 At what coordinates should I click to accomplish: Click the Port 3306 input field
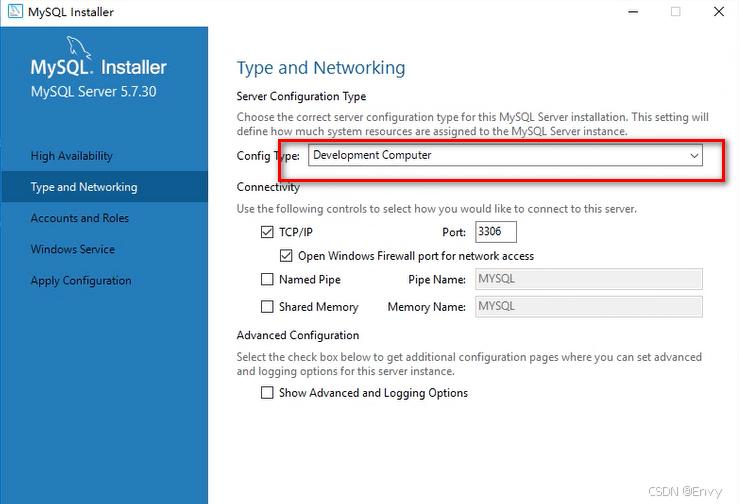tap(496, 232)
